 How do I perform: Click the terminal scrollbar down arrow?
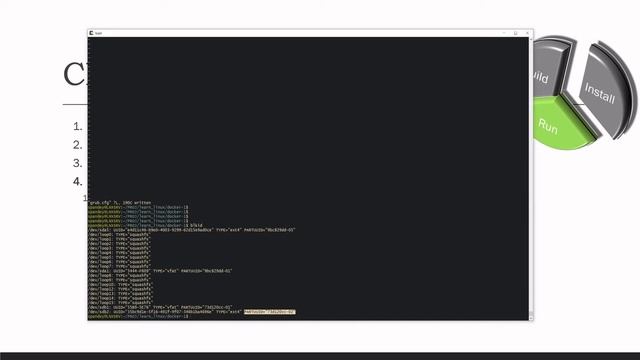531,318
